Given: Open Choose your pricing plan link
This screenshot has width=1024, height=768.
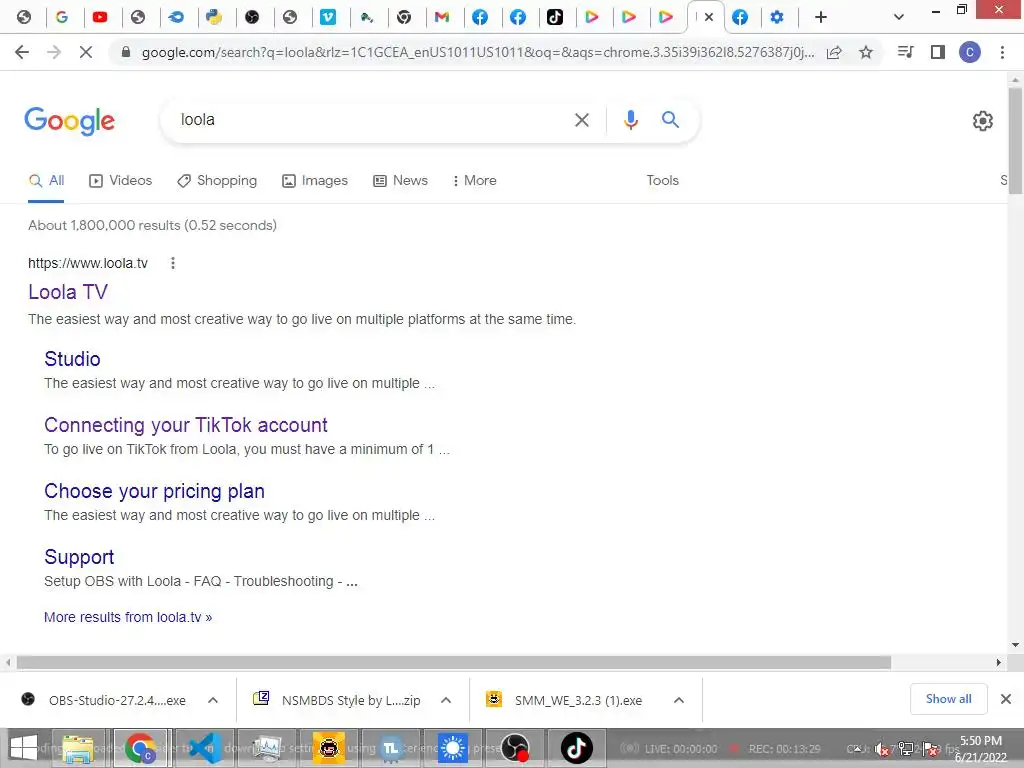Looking at the screenshot, I should tap(155, 491).
